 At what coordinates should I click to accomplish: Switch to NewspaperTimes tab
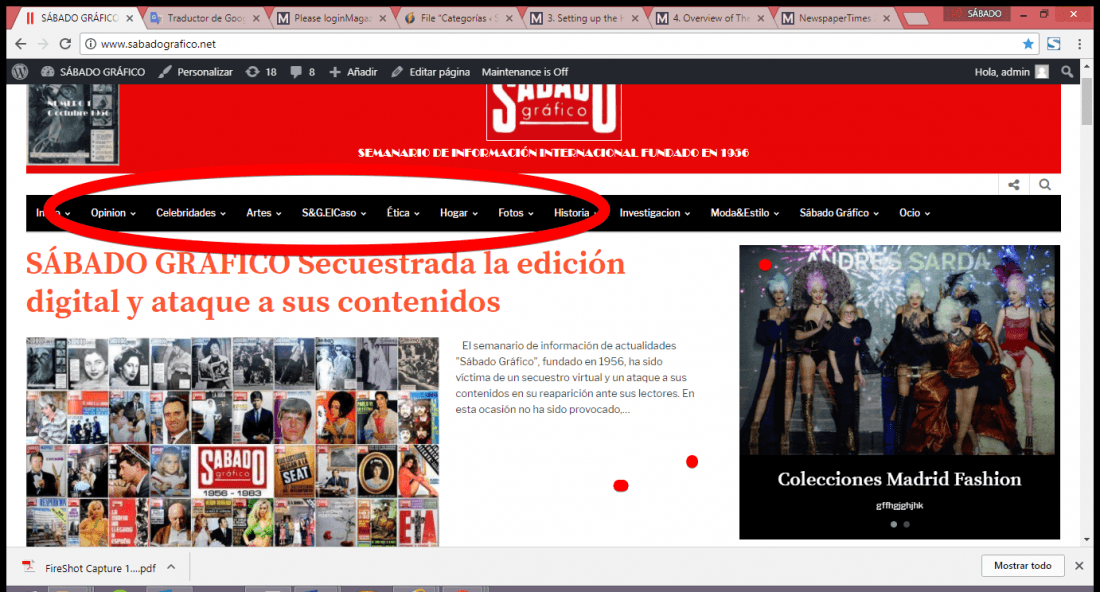click(x=836, y=18)
